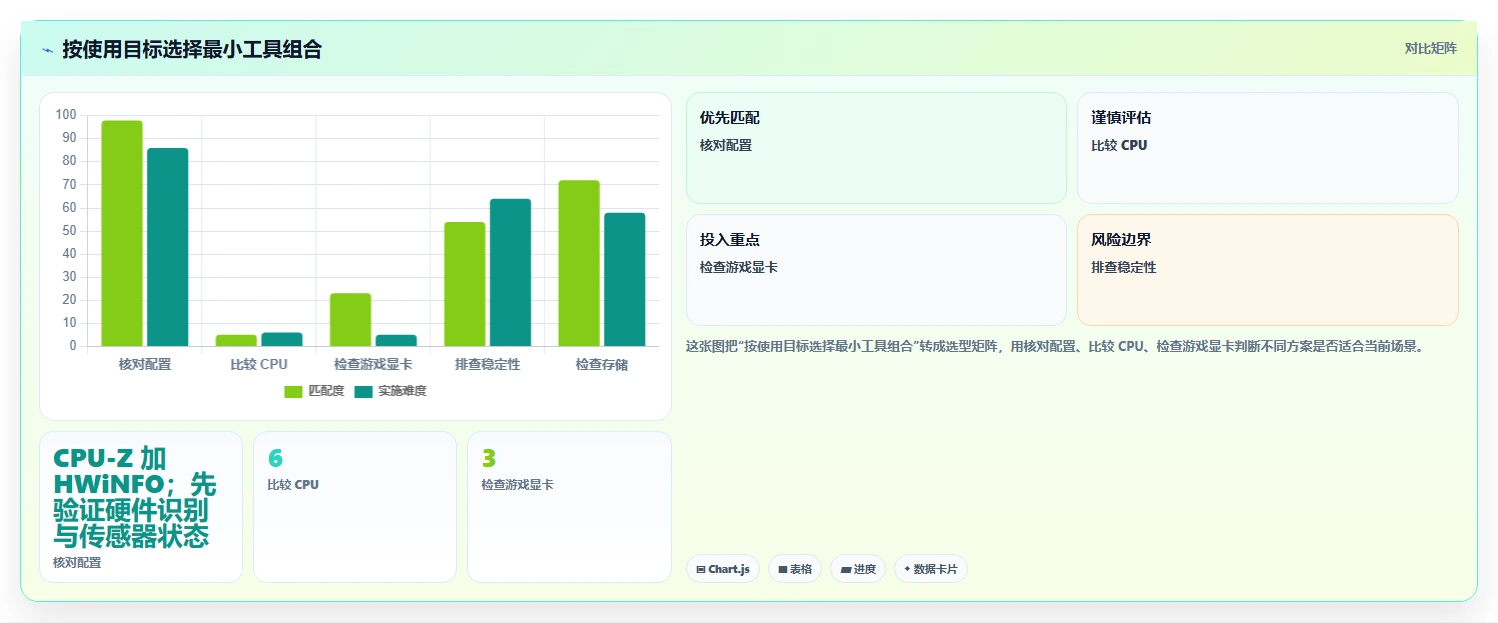Viewport: 1498px width, 623px height.
Task: Click the 对比矩阵 label in the header
Action: click(1431, 48)
